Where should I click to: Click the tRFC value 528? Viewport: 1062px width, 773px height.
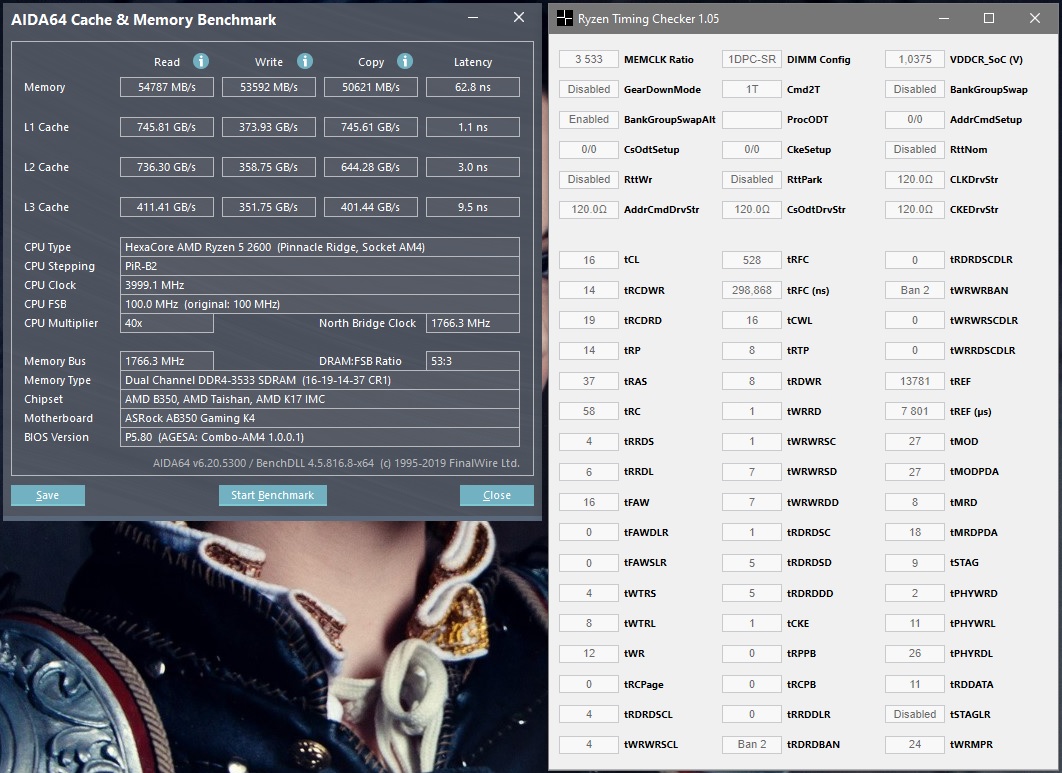point(752,259)
